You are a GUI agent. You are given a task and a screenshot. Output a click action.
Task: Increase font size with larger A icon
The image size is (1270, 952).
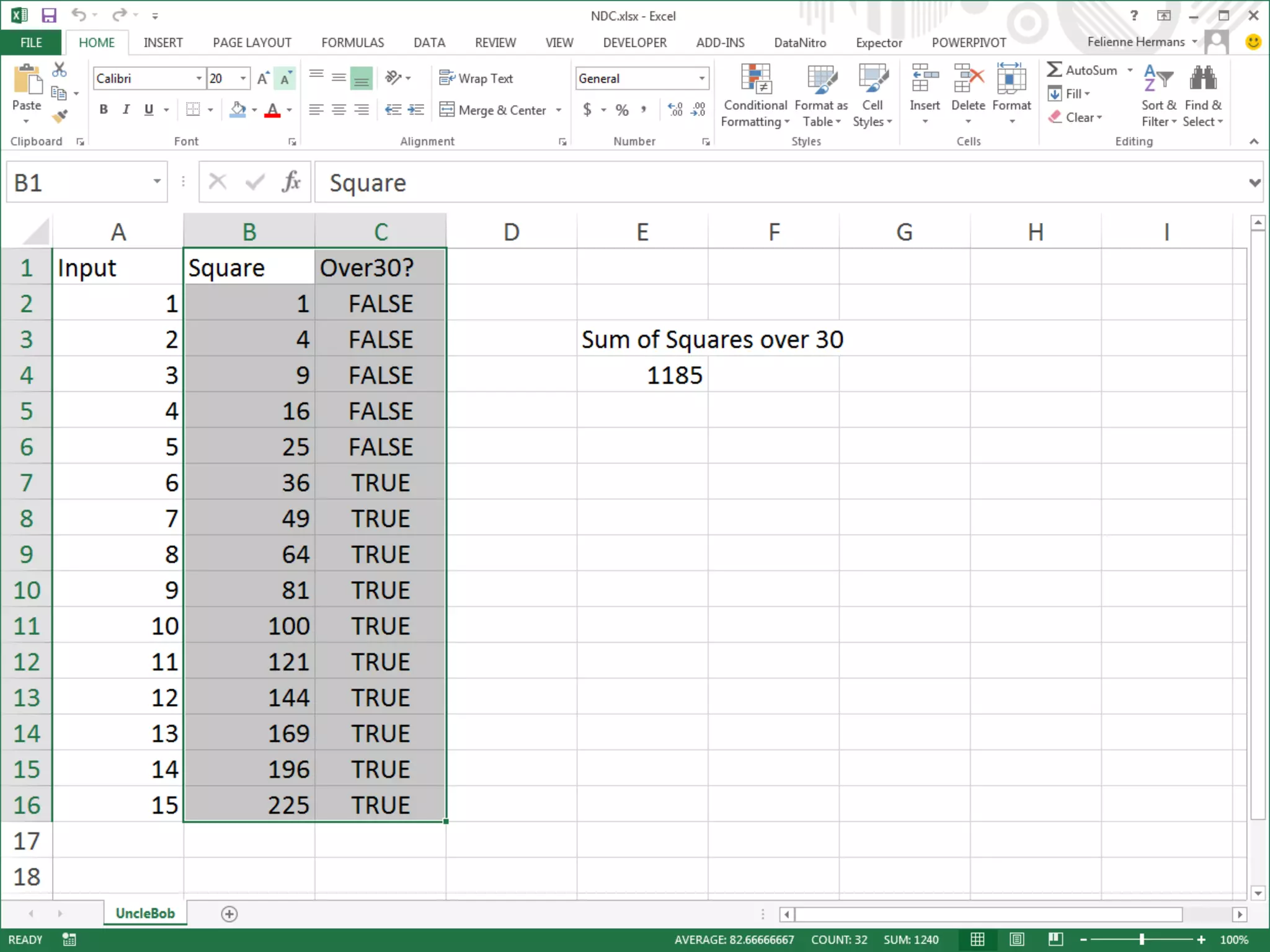click(263, 79)
